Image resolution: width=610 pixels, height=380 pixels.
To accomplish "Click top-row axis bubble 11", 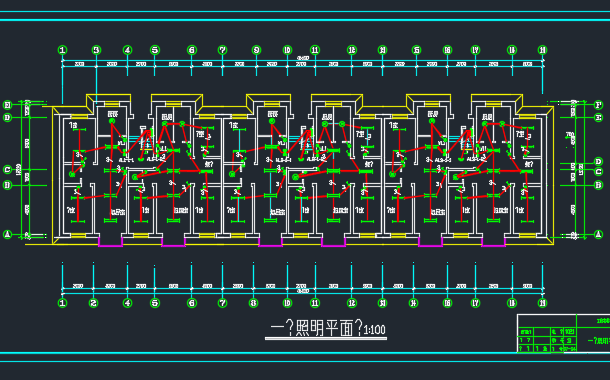I will click(315, 50).
